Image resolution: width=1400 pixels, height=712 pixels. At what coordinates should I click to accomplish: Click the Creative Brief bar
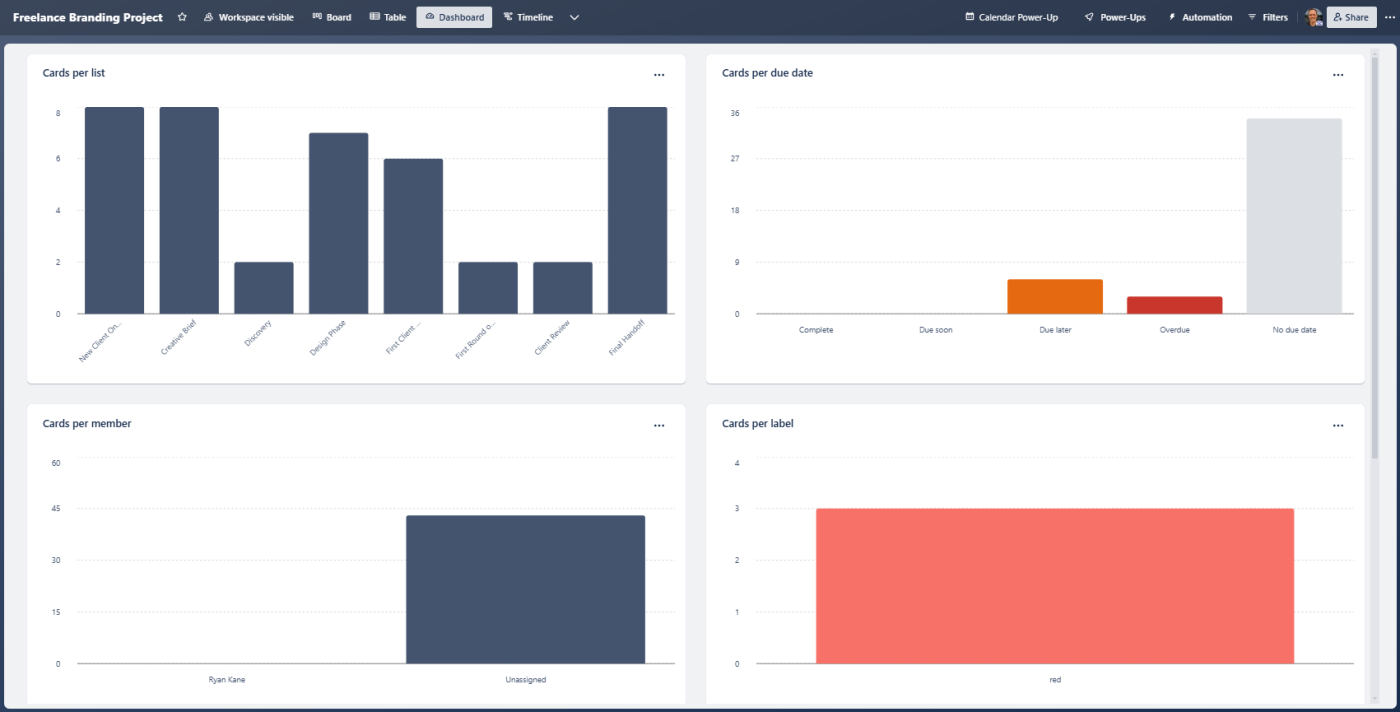point(189,210)
